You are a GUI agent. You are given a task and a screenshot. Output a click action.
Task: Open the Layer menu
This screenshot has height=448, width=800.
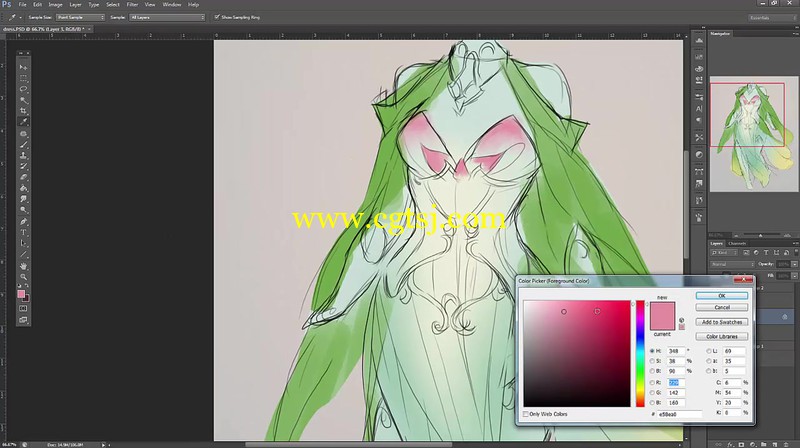point(76,5)
